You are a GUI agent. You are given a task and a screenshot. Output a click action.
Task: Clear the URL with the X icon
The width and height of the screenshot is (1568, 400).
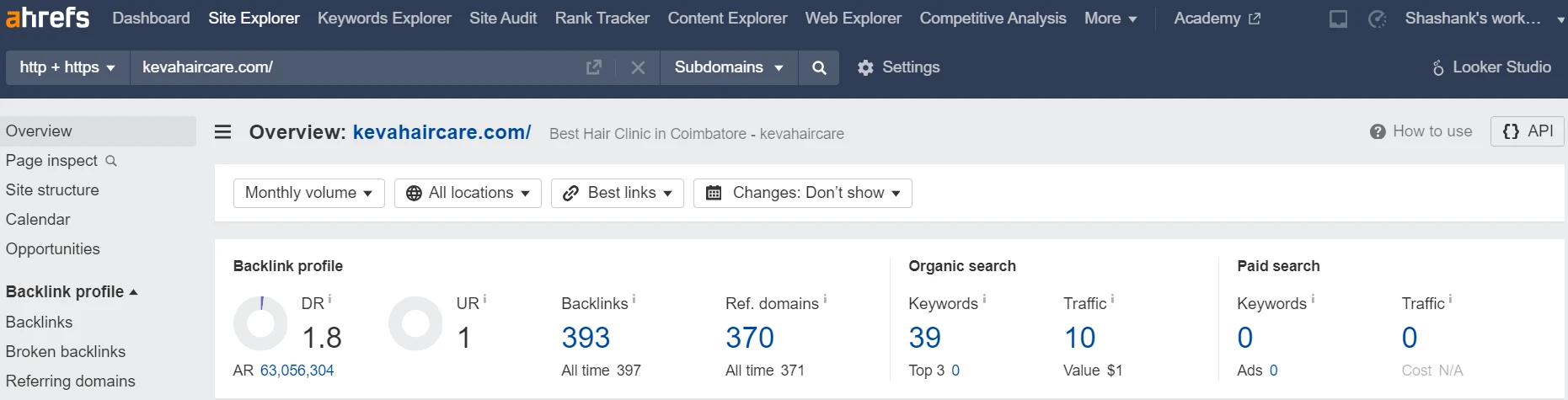tap(638, 67)
